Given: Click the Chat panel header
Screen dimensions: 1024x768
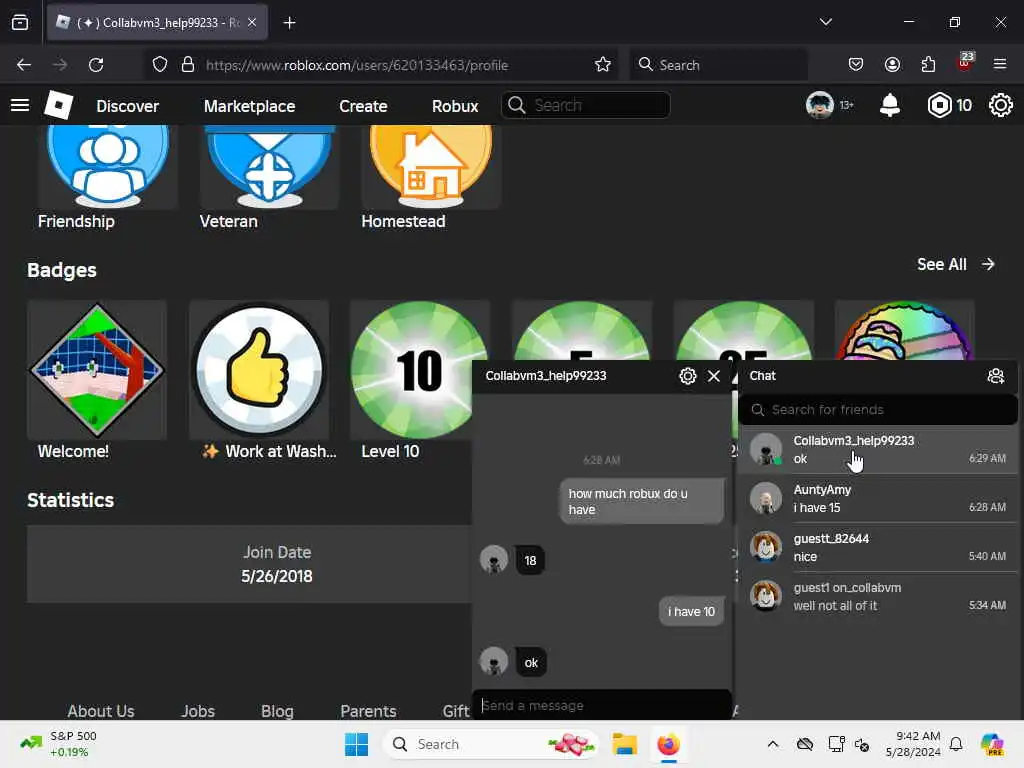Looking at the screenshot, I should (x=878, y=376).
